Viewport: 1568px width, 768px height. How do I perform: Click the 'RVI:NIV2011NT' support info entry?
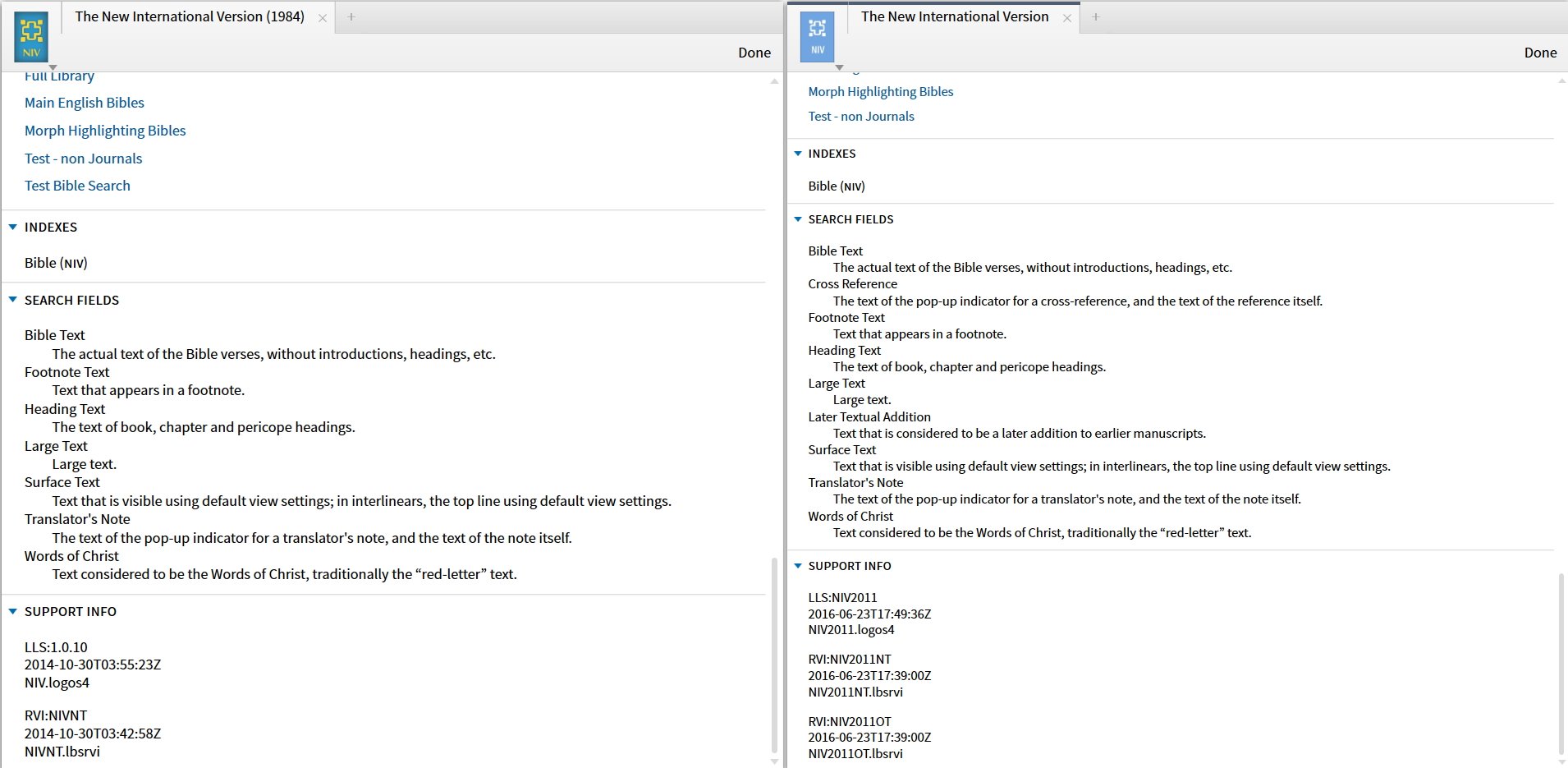click(x=850, y=660)
